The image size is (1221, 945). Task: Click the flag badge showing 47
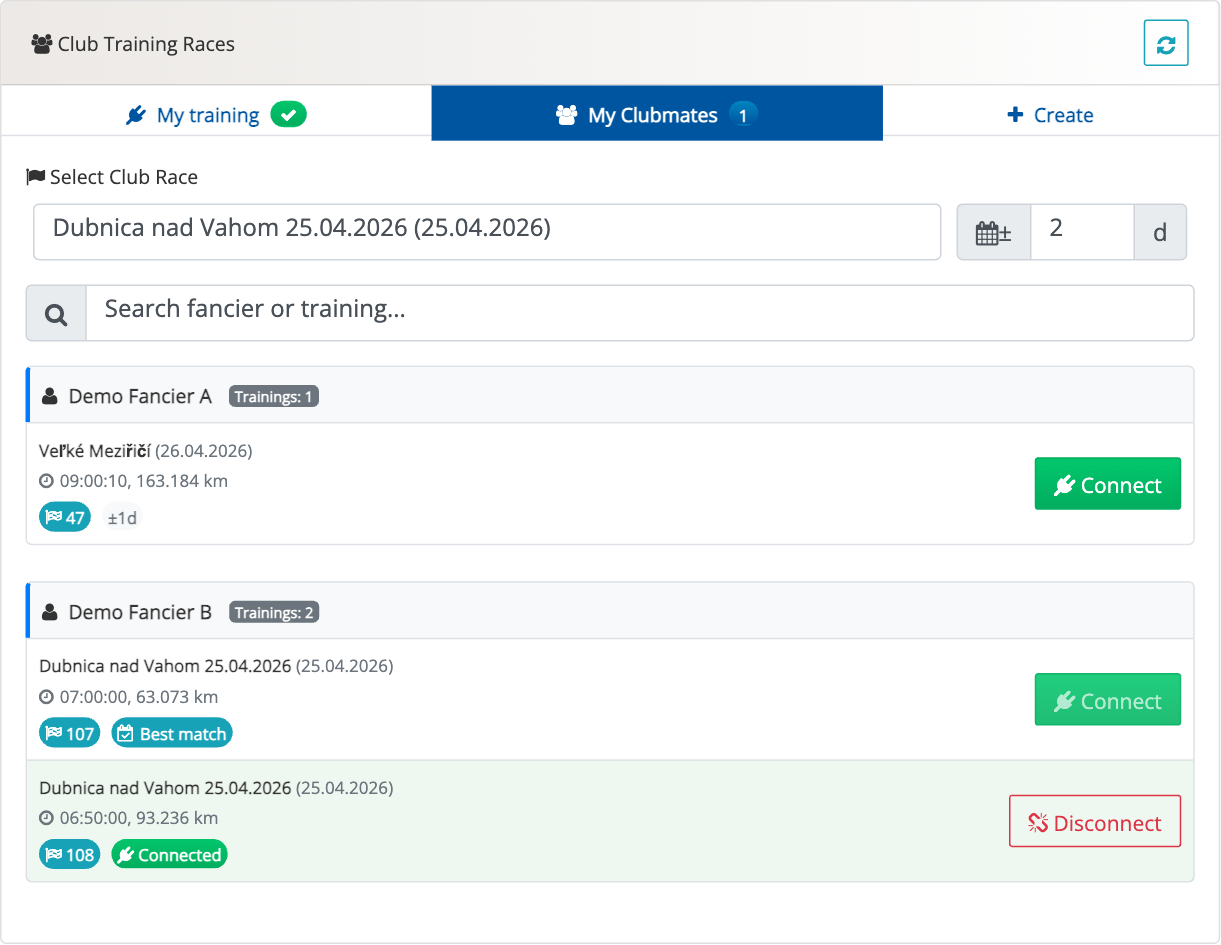click(x=65, y=518)
